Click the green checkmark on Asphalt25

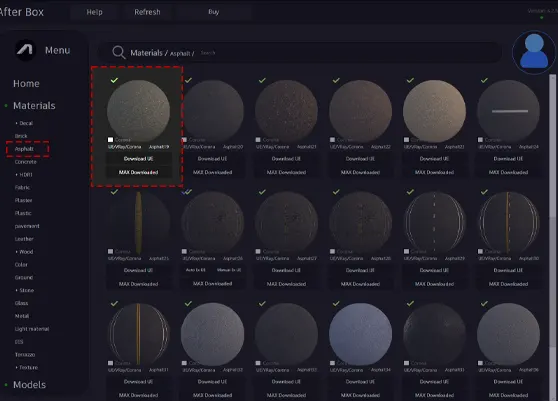(114, 192)
